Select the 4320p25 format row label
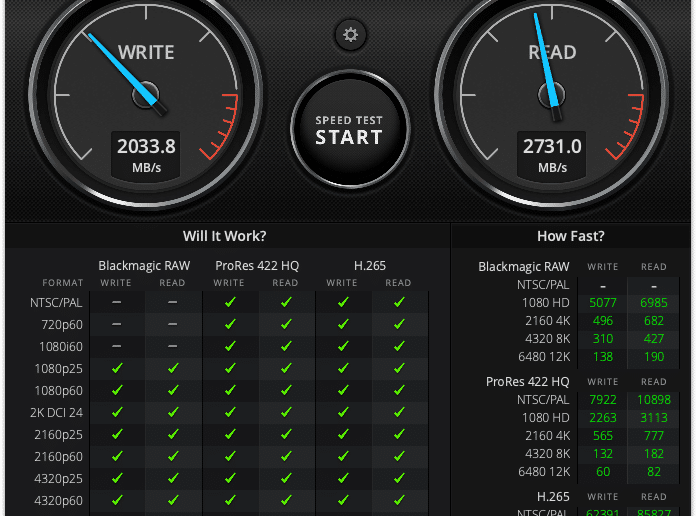Screen dimensions: 696x516 coord(59,479)
